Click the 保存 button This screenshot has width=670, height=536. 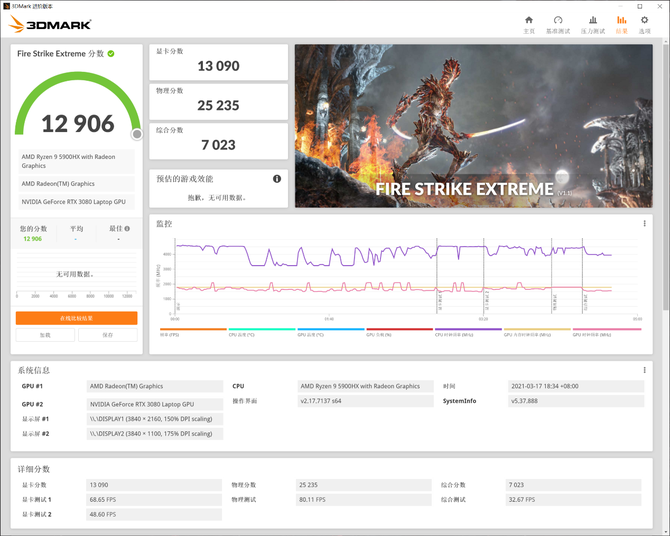click(x=107, y=335)
